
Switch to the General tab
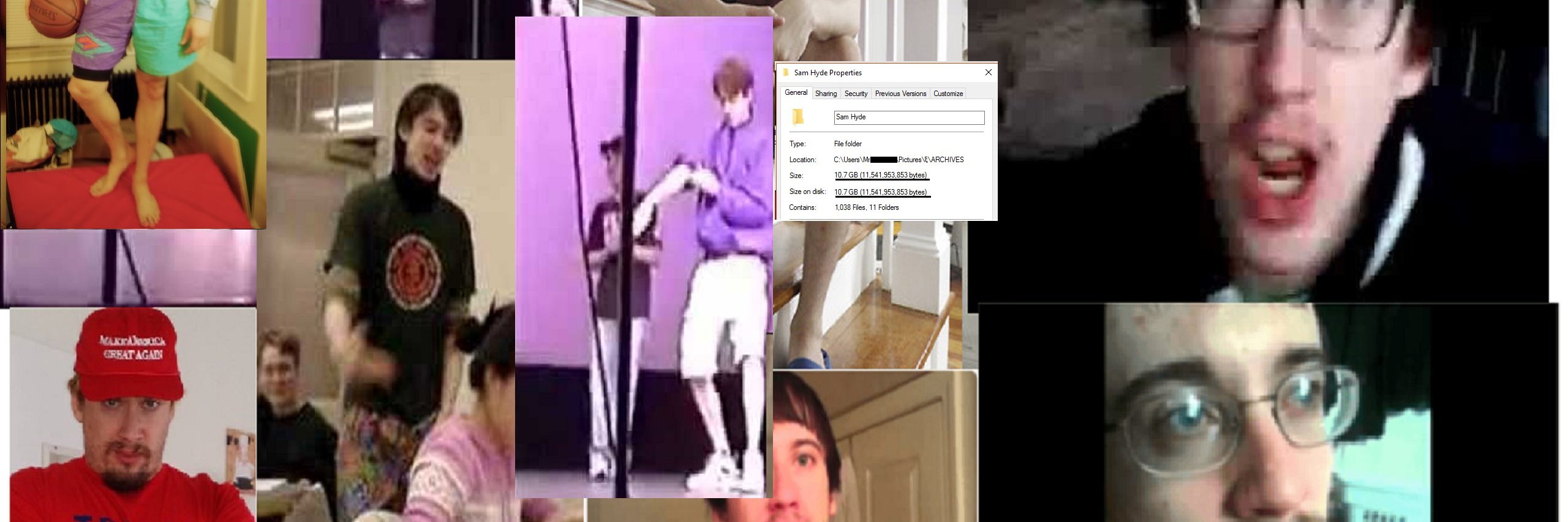point(796,92)
